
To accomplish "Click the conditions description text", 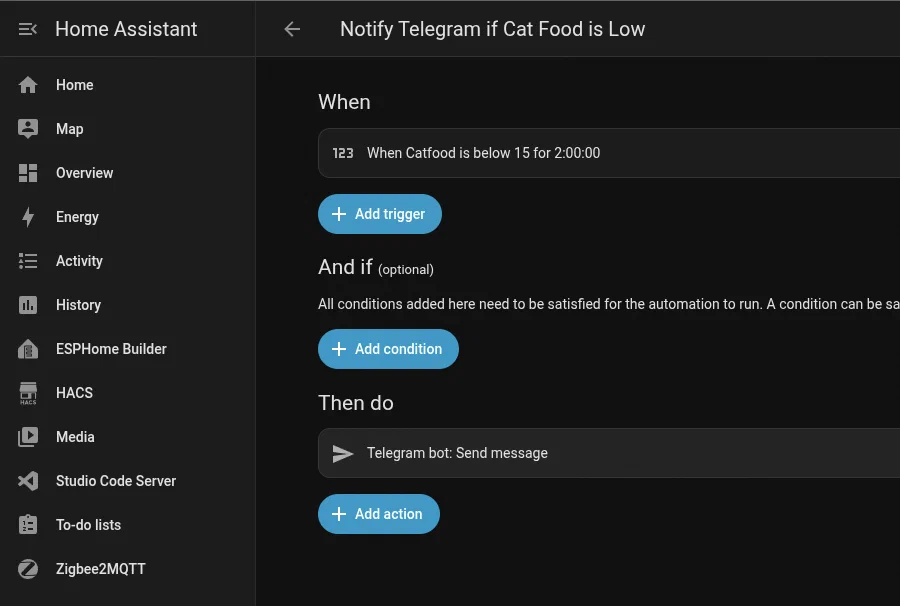I will [609, 304].
